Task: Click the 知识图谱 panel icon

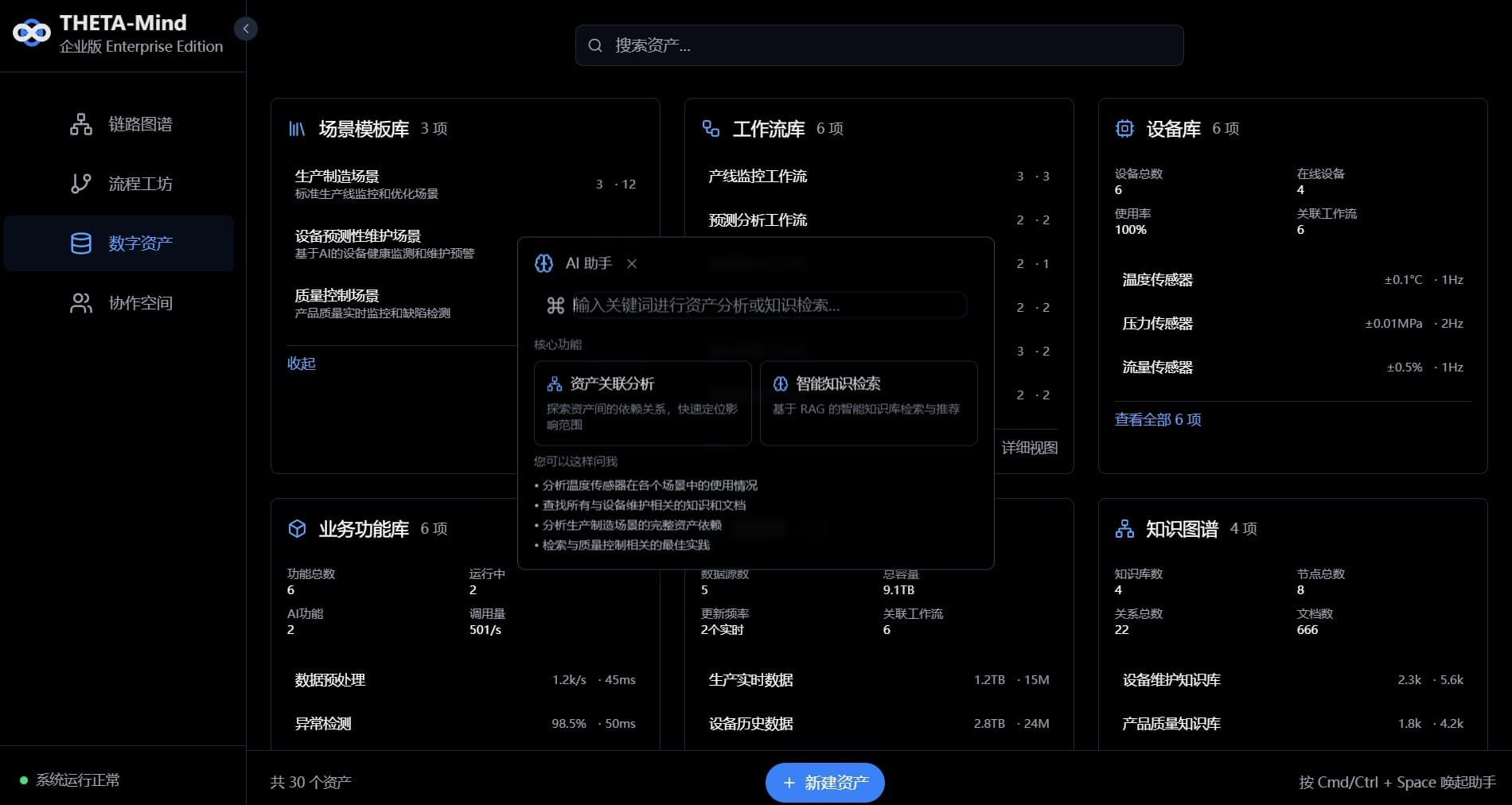Action: (1124, 528)
